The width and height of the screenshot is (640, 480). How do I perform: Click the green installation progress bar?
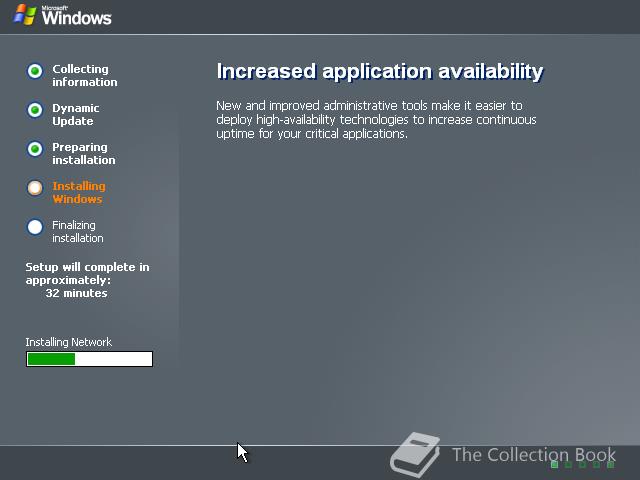pyautogui.click(x=89, y=359)
